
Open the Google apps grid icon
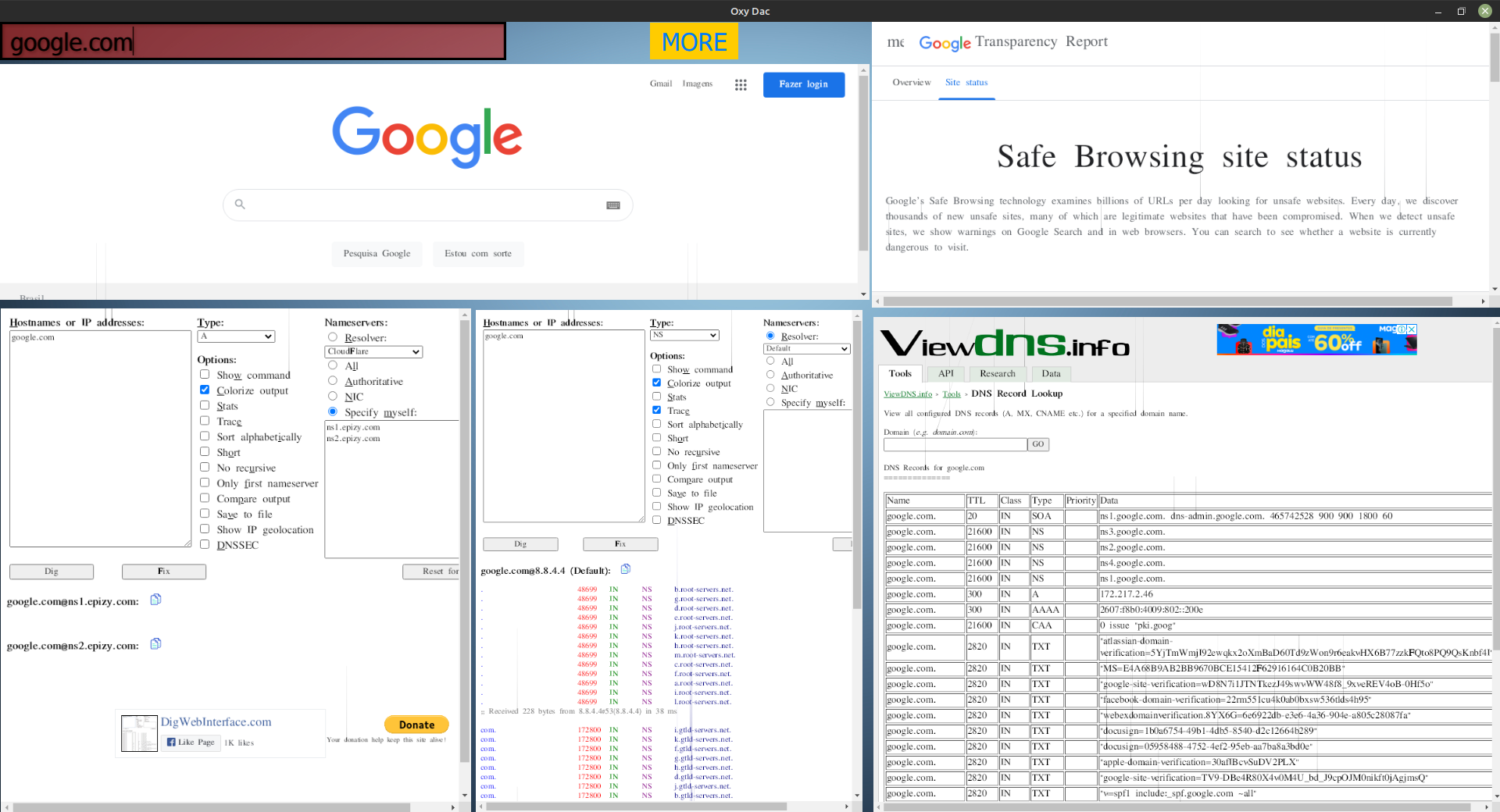[x=741, y=84]
